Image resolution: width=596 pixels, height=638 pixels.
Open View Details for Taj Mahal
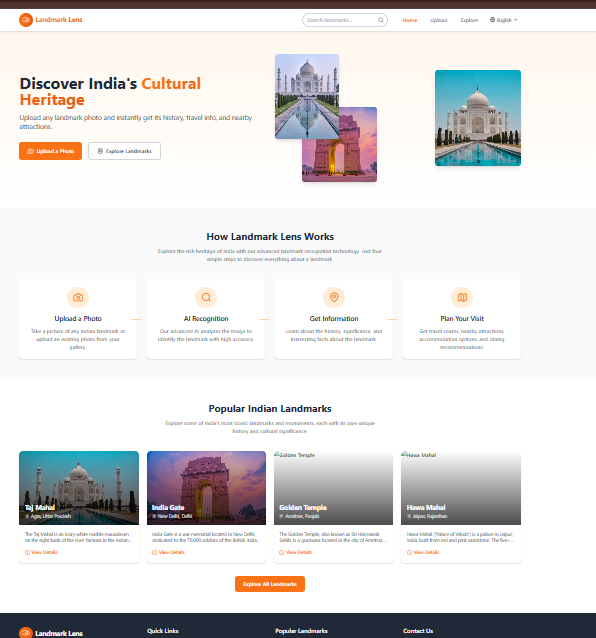[x=41, y=552]
